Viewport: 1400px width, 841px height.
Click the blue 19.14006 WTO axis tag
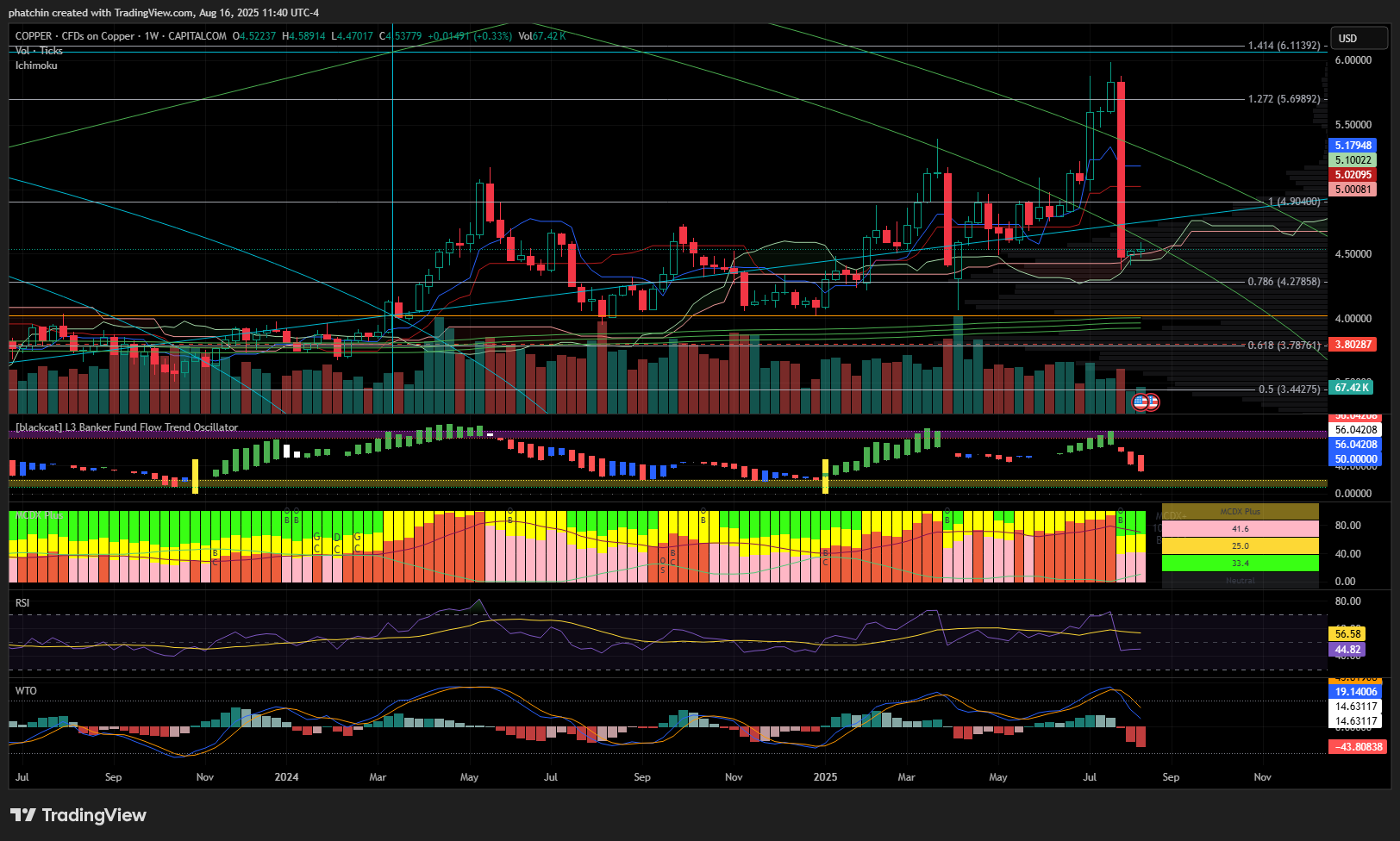tap(1355, 692)
